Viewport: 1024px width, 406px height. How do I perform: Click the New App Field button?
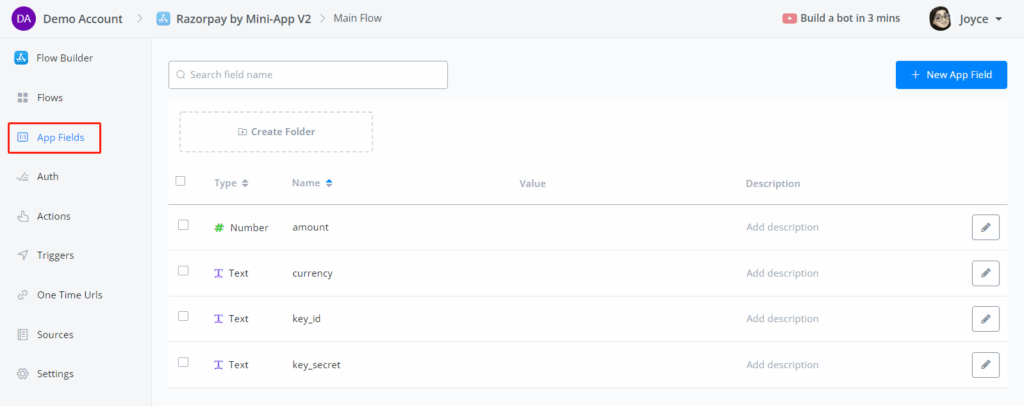(951, 75)
